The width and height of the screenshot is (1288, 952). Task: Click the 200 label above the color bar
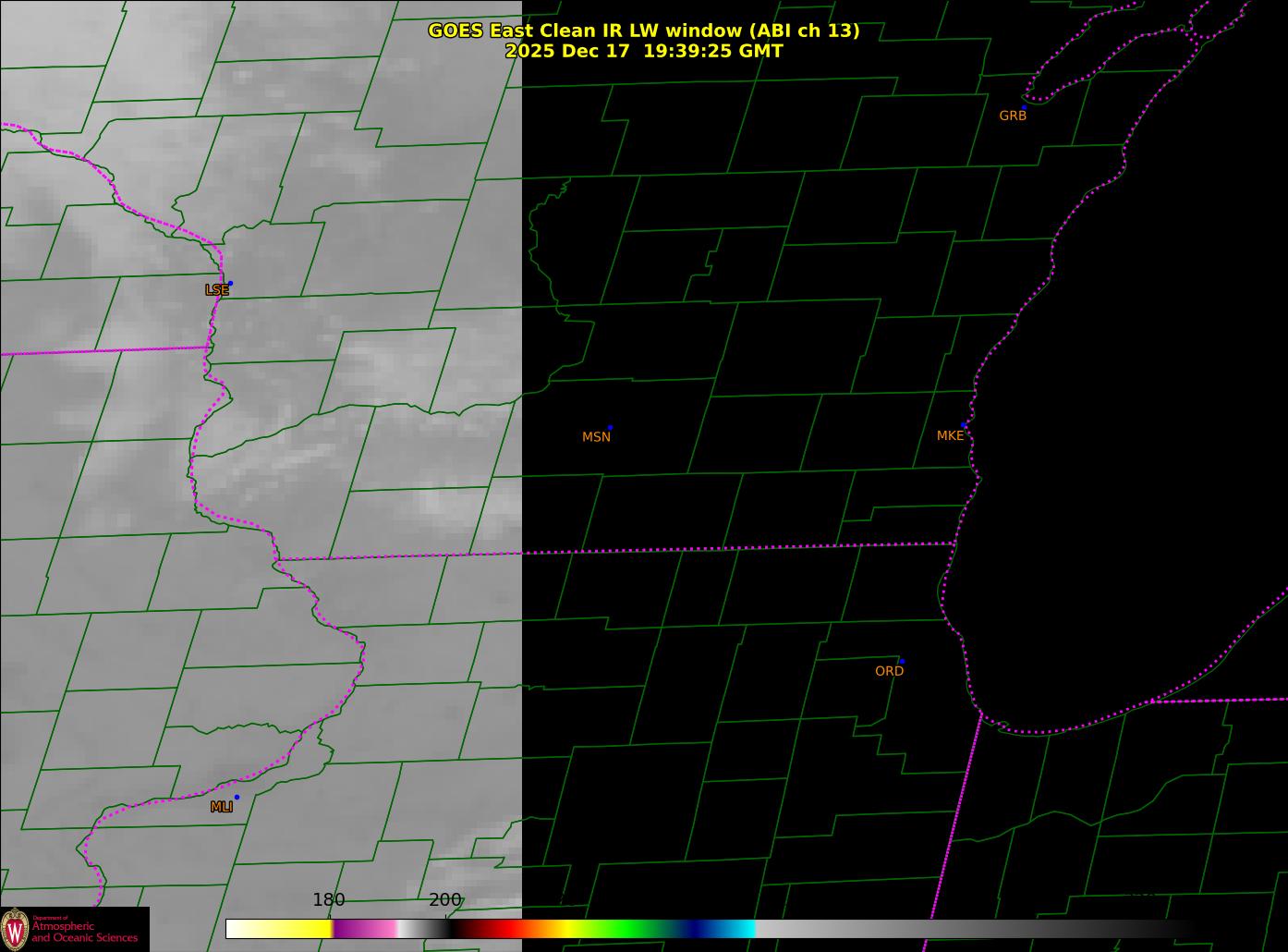(x=444, y=900)
